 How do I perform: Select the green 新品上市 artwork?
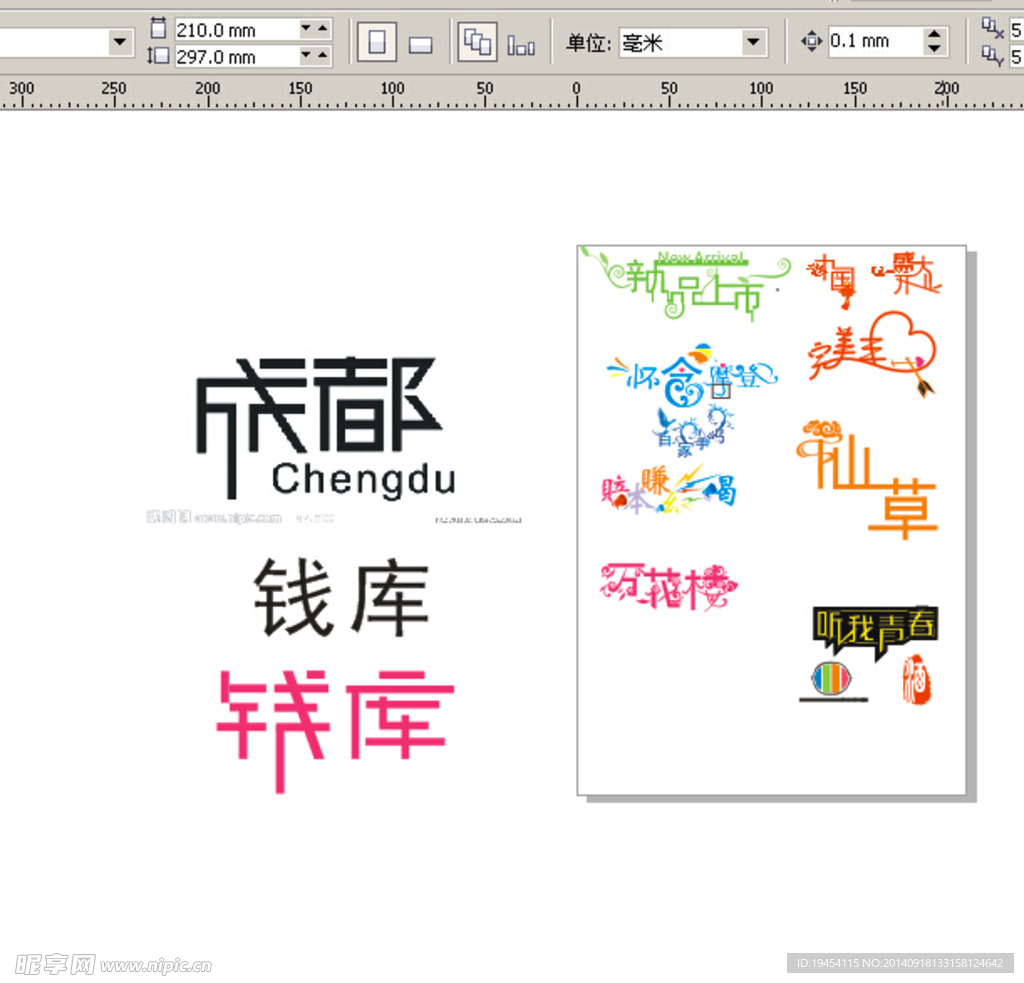(x=692, y=283)
